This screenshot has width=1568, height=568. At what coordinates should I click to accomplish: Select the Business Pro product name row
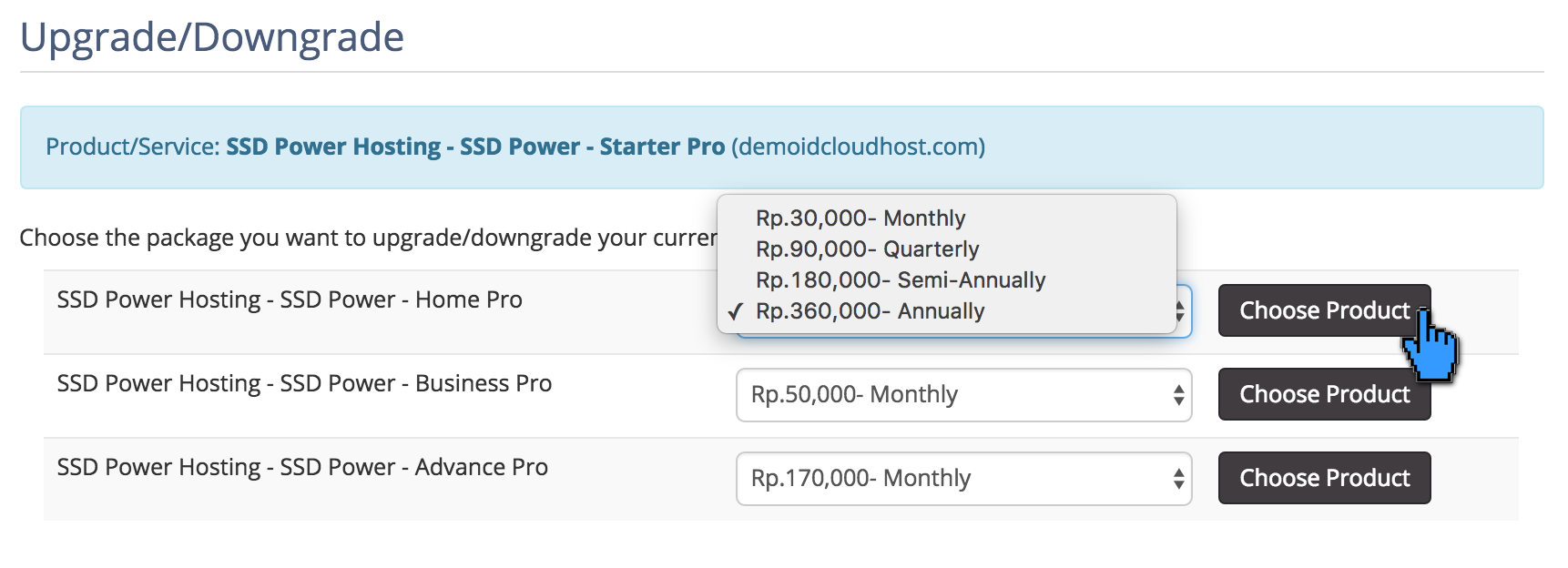point(304,383)
